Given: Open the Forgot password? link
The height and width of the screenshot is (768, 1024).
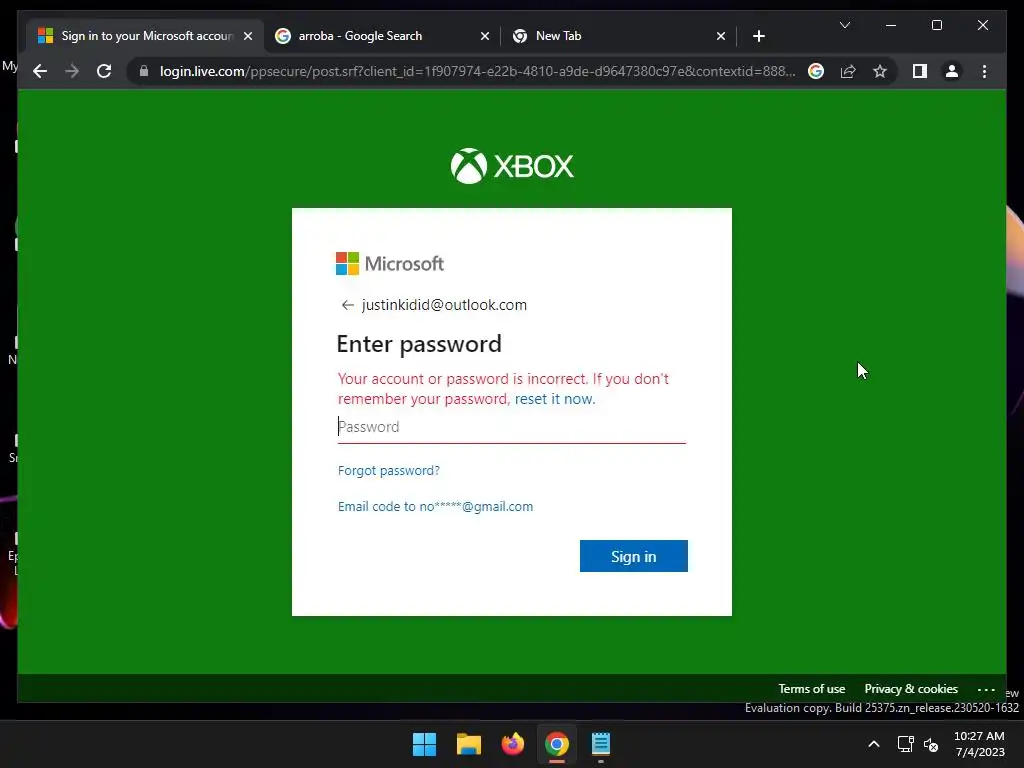Looking at the screenshot, I should [x=389, y=471].
